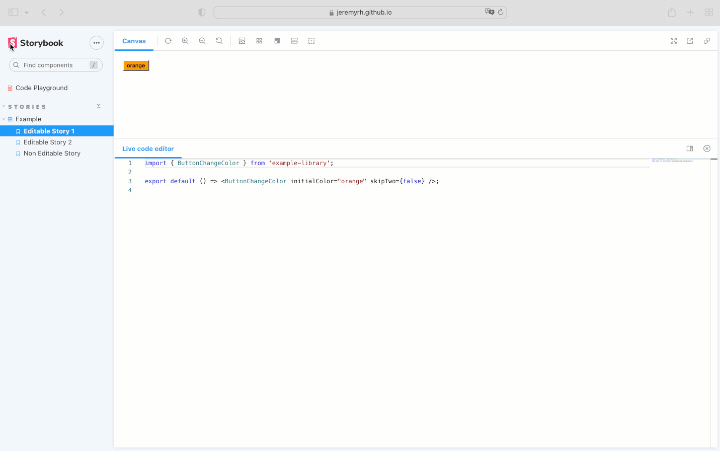
Task: Click the expand-all icon beside STORIES
Action: coord(98,106)
